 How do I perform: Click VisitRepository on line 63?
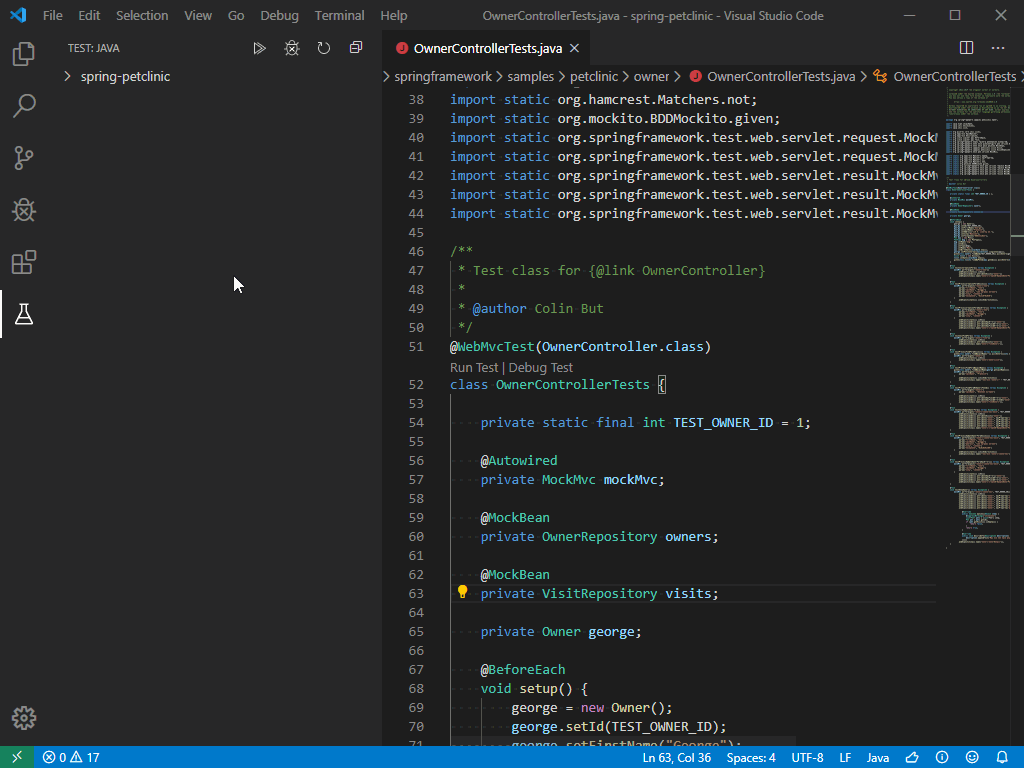(x=600, y=593)
